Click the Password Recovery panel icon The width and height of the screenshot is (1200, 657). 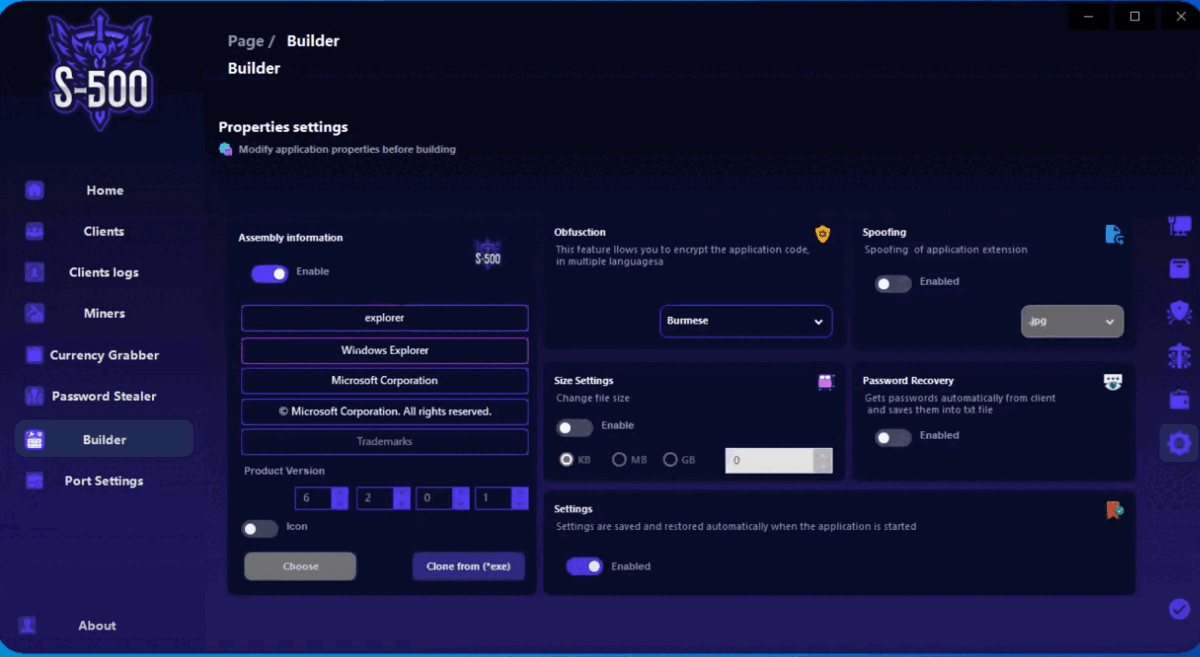1111,381
